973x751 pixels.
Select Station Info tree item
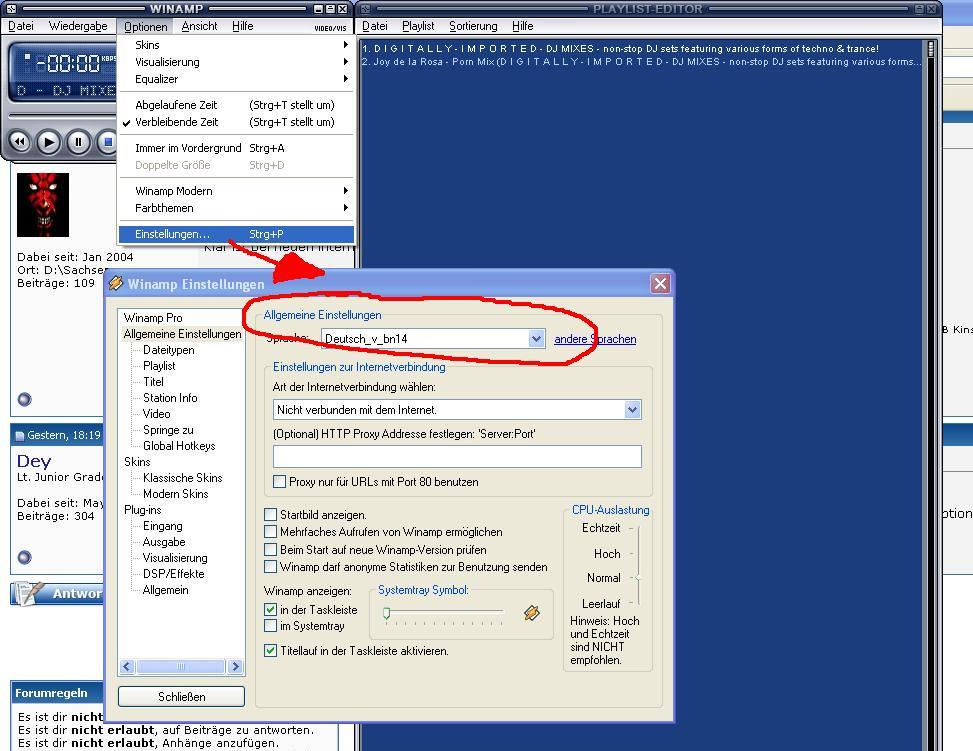170,398
